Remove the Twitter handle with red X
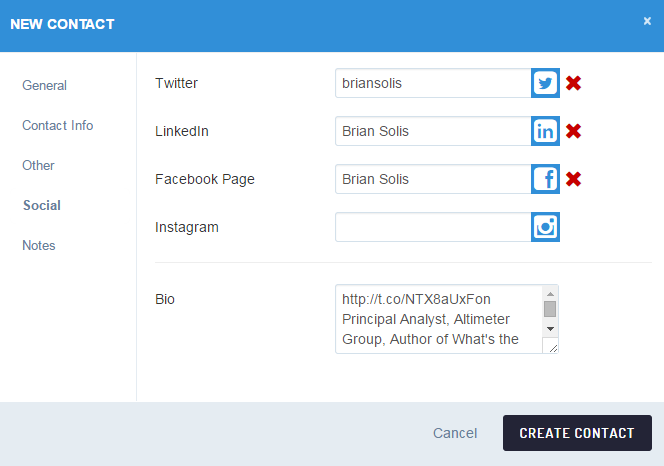 (x=573, y=83)
